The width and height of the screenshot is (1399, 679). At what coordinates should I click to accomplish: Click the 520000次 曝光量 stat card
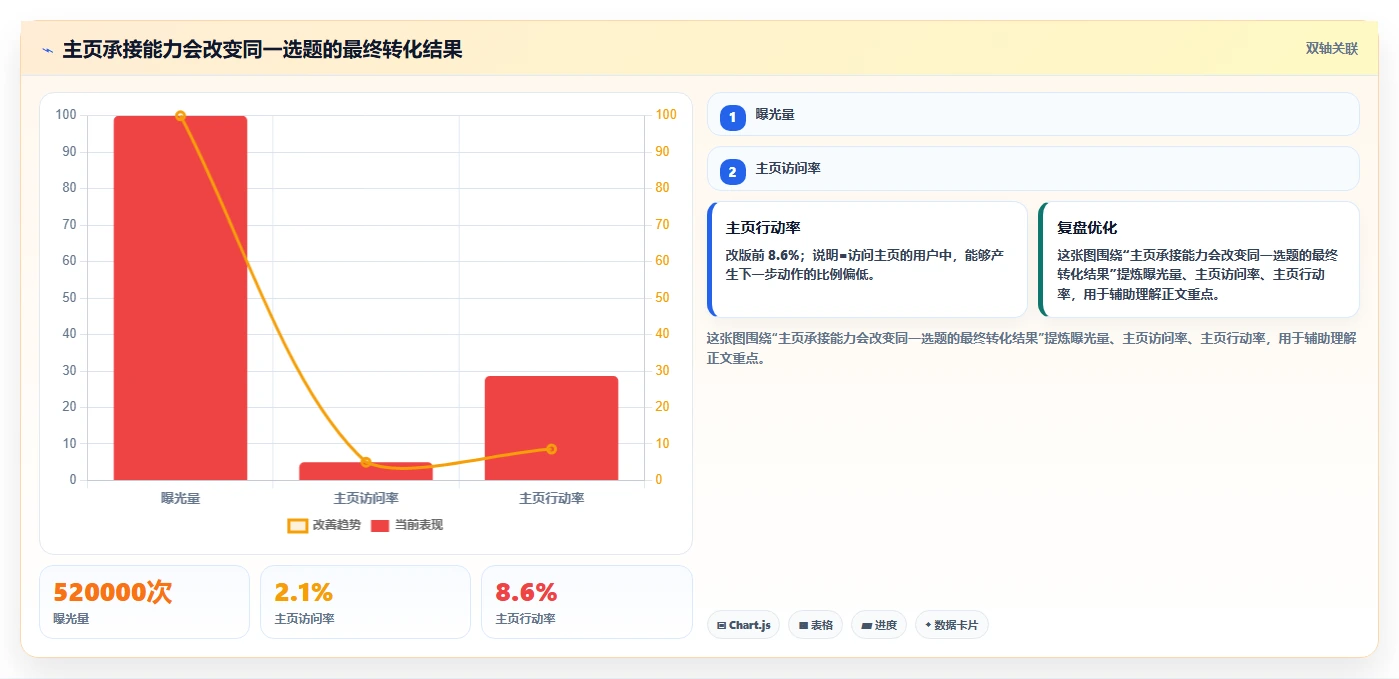(144, 602)
